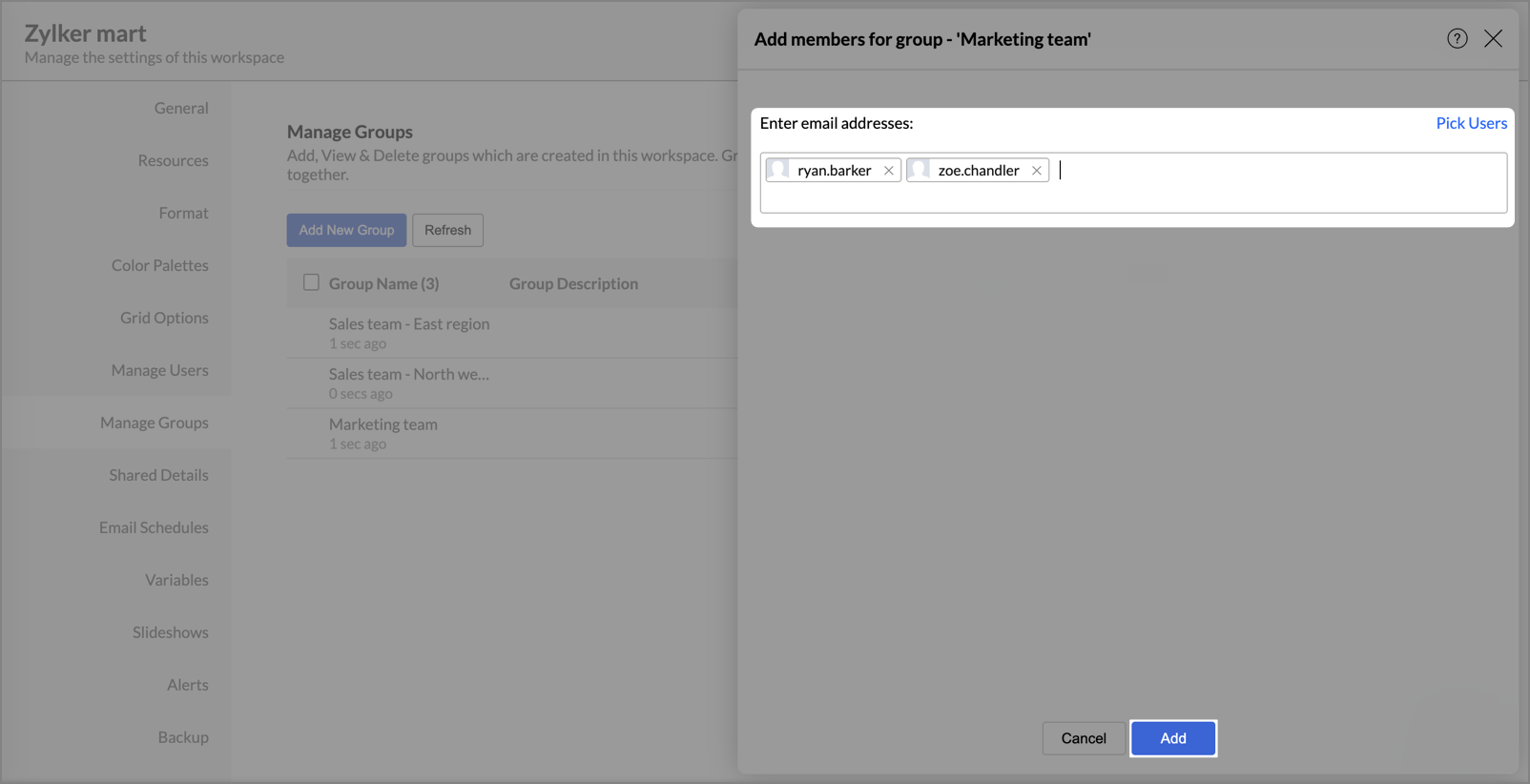Click zoe.chandler's avatar icon
The image size is (1530, 784).
(920, 170)
